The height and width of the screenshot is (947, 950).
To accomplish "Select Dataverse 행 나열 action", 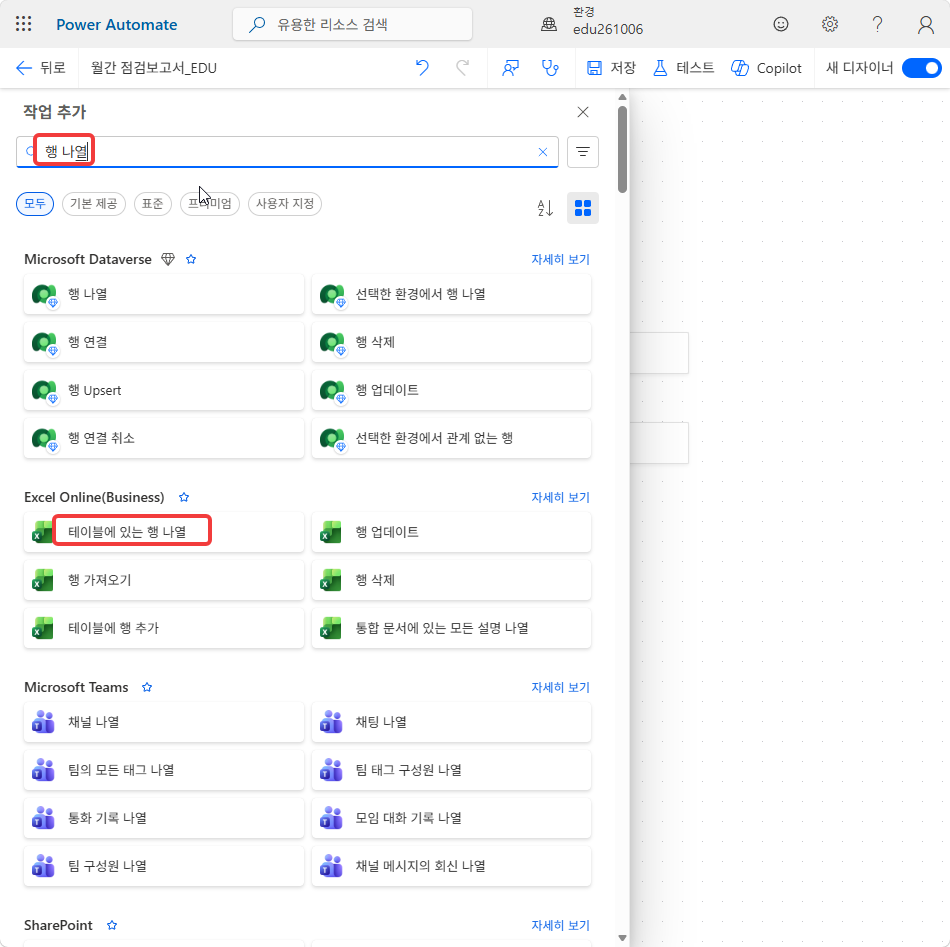I will [164, 294].
